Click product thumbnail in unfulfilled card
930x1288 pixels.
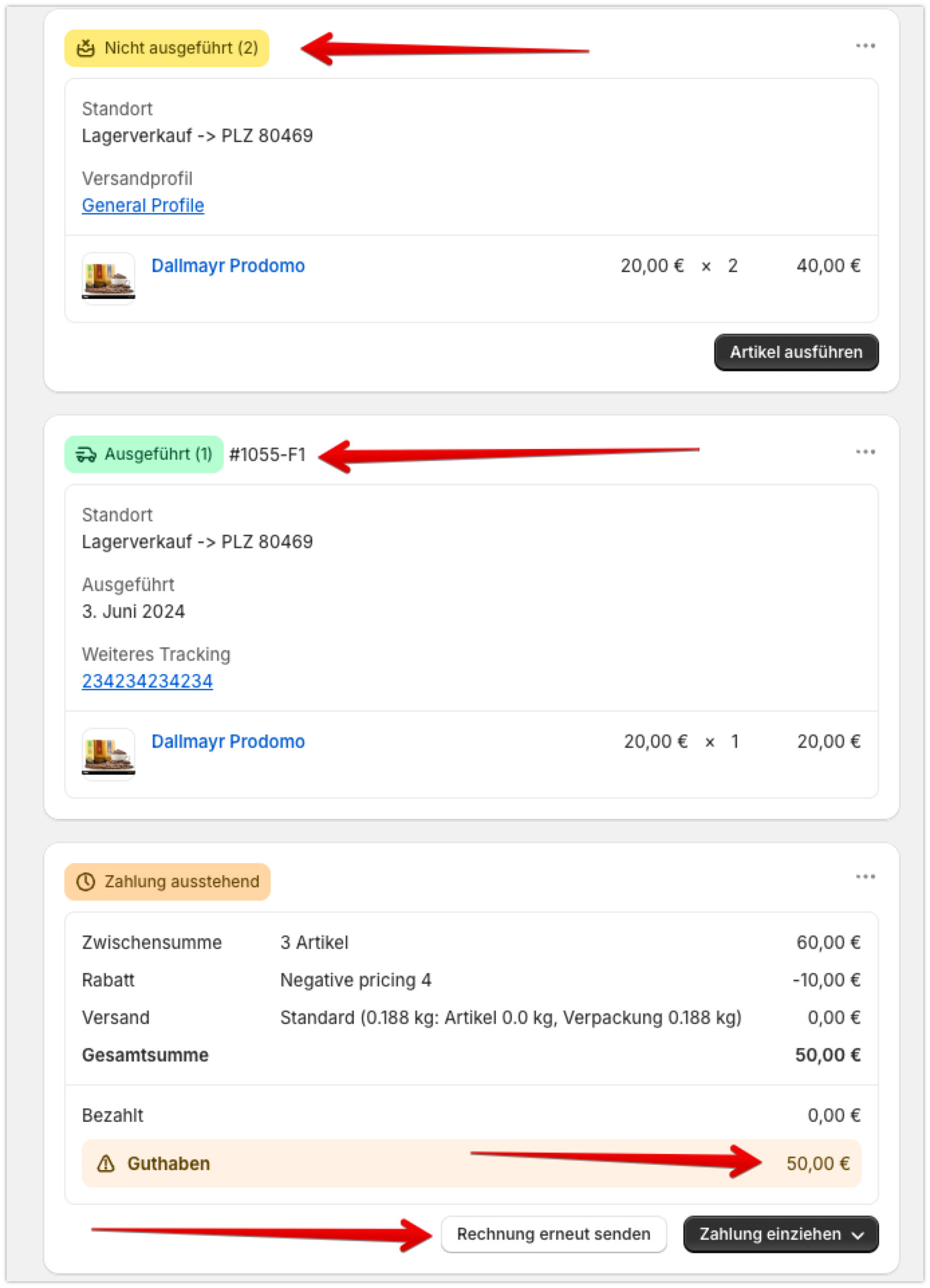pyautogui.click(x=109, y=278)
